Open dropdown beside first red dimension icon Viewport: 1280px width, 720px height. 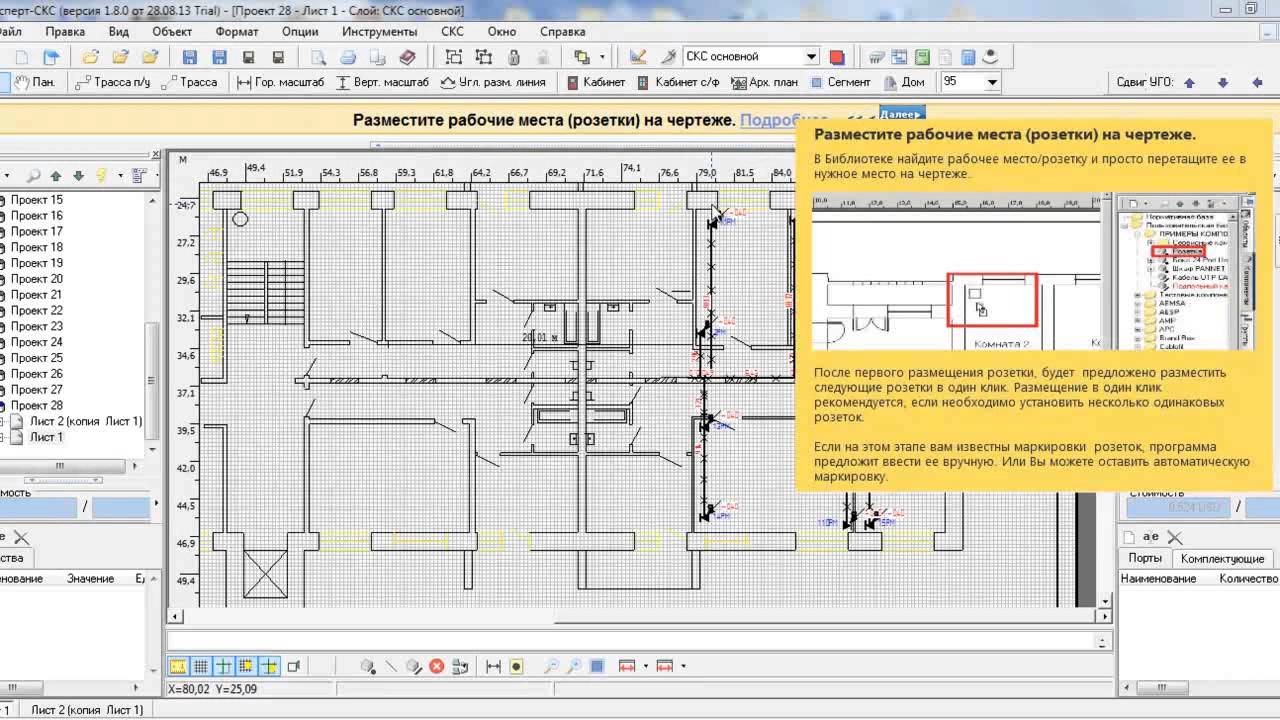(x=646, y=666)
